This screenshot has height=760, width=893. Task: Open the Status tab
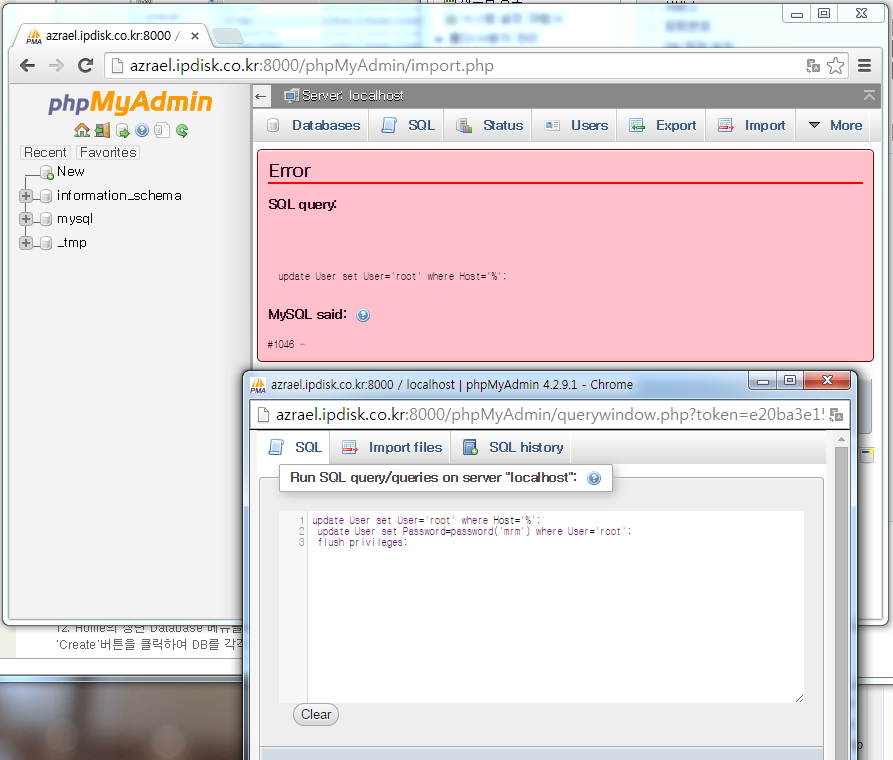(x=490, y=125)
